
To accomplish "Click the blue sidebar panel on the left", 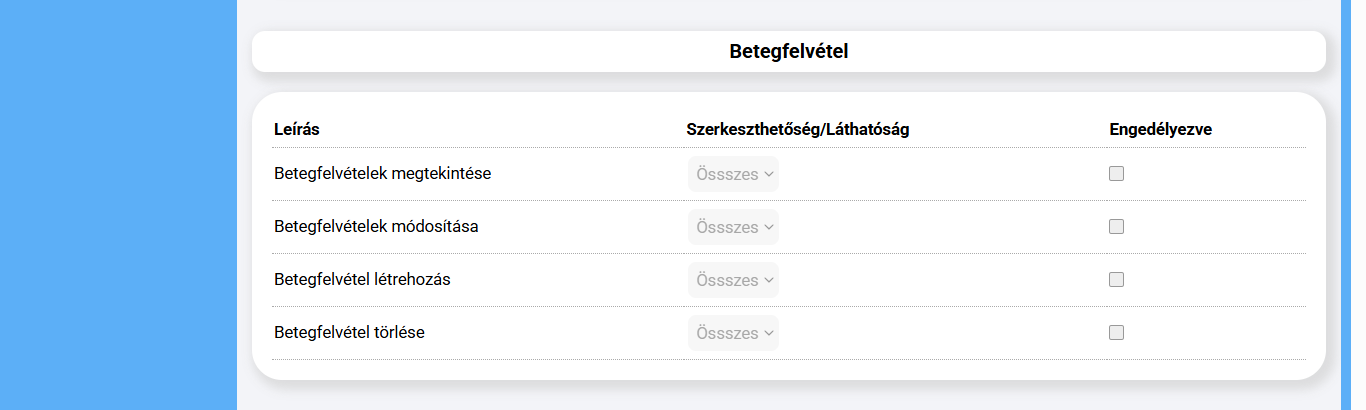I will 118,205.
